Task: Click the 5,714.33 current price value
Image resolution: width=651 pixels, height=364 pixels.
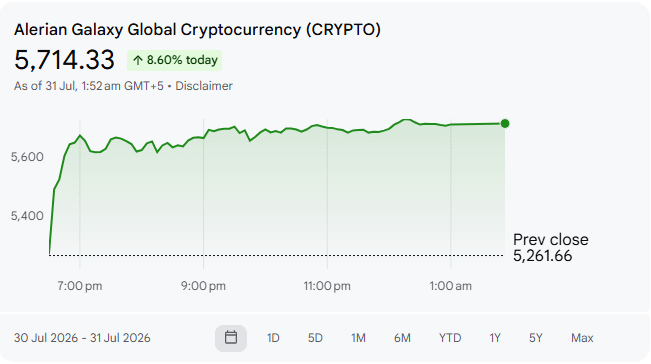Action: pyautogui.click(x=64, y=60)
